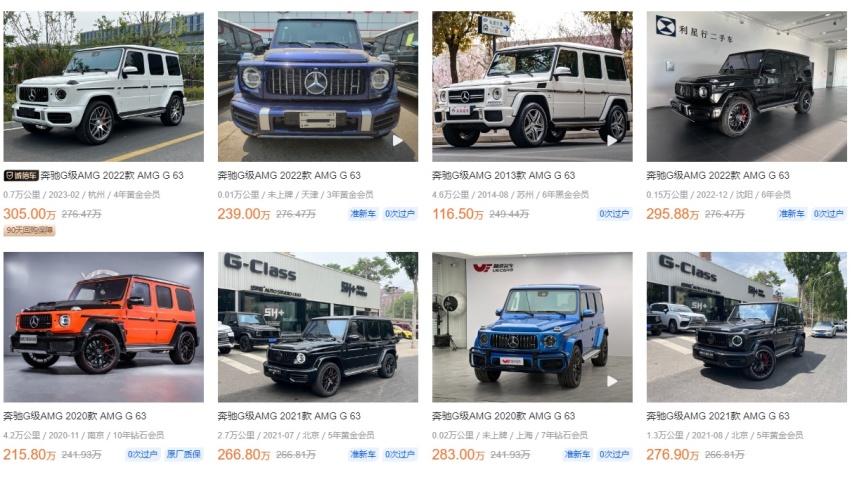Screen dimensions: 852x482
Task: Click 0次过户 tag on 266.80万 listing
Action: click(x=400, y=454)
